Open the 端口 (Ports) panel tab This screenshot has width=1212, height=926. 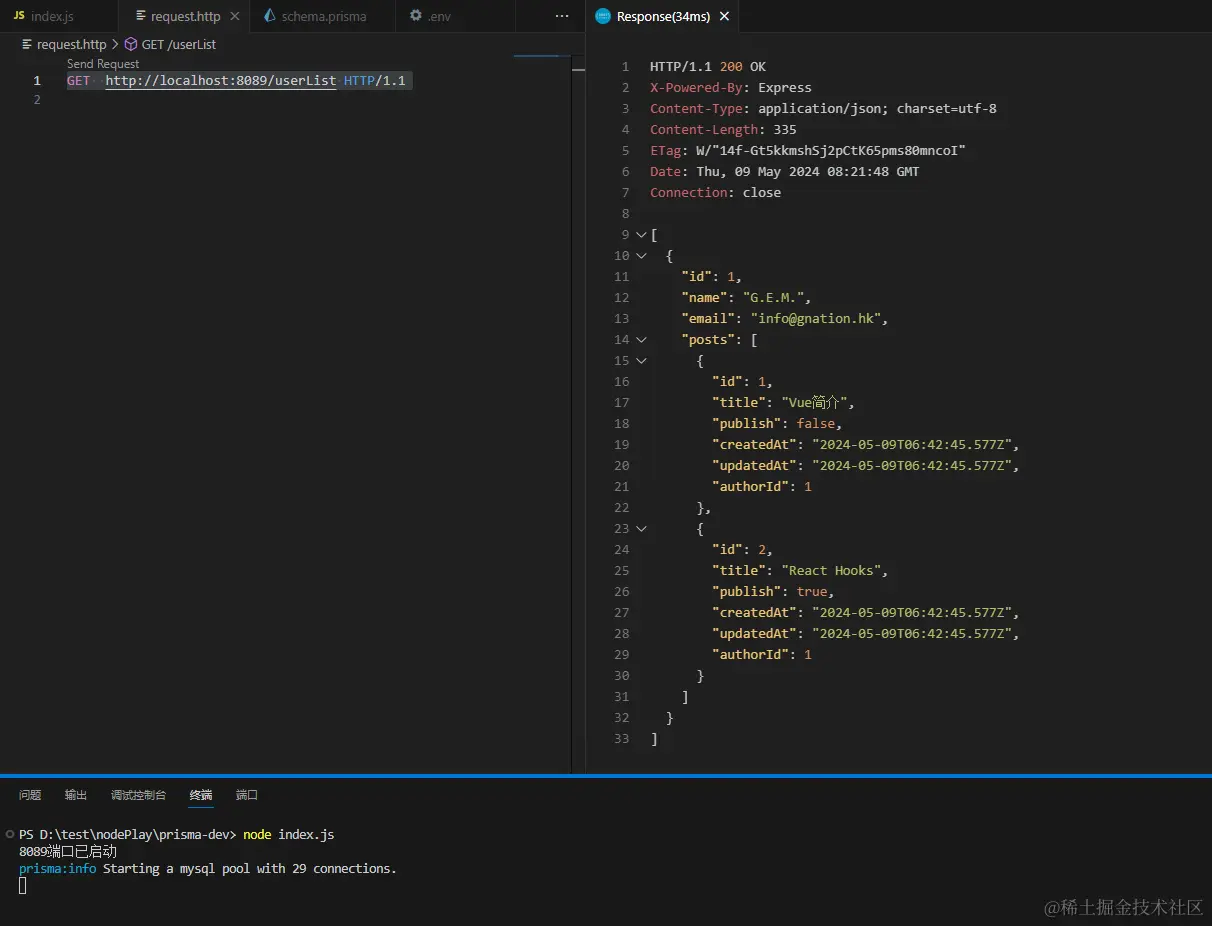[x=247, y=796]
